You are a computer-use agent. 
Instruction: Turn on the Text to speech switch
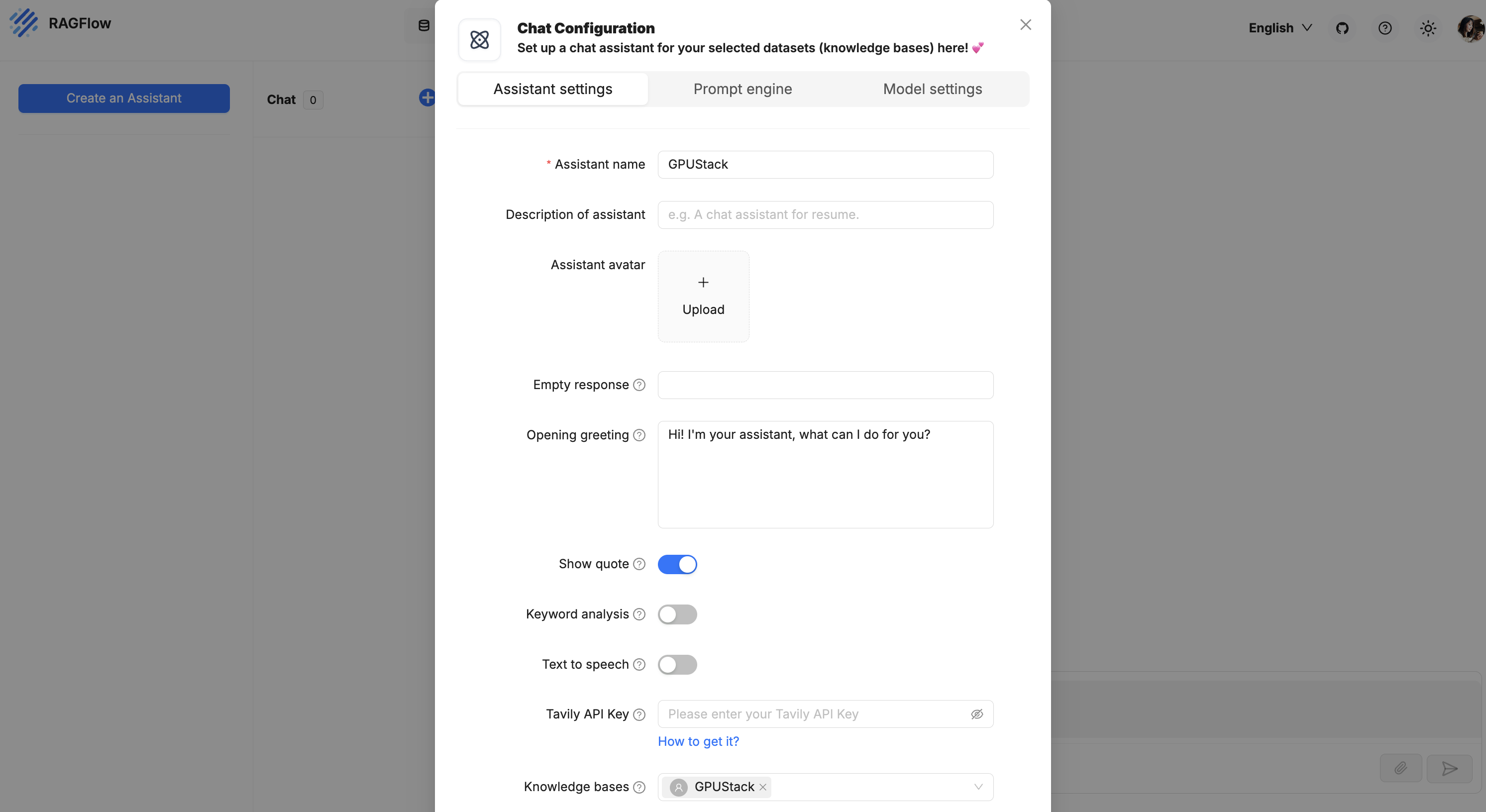[x=677, y=664]
